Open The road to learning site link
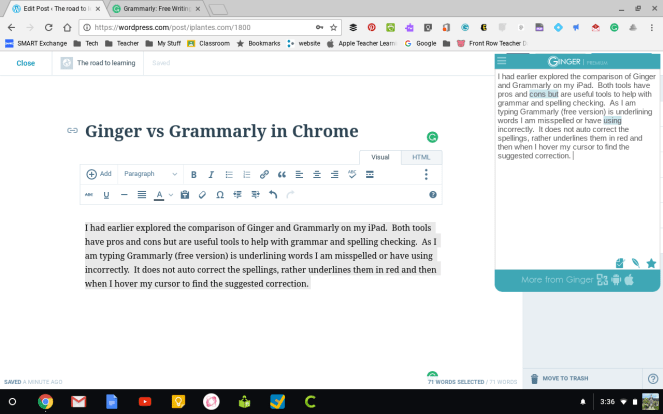 [98, 63]
